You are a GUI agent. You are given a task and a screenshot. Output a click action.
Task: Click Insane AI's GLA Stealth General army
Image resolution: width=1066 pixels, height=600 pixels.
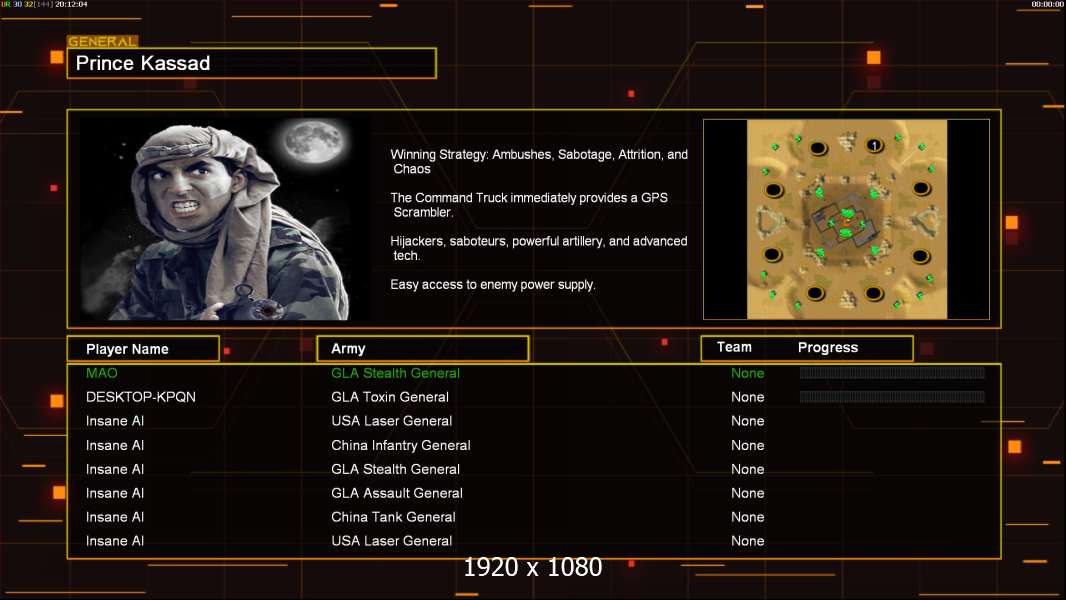click(x=395, y=470)
